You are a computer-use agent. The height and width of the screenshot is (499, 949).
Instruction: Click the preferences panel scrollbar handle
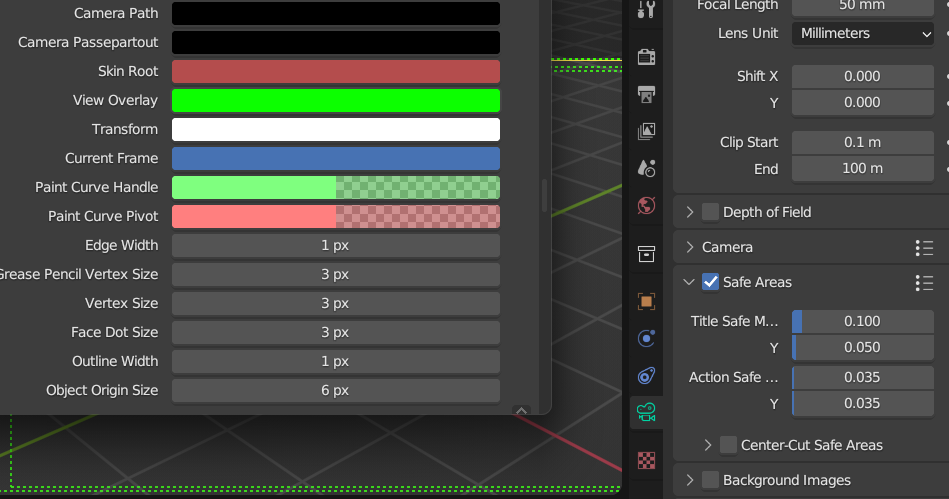pos(544,196)
